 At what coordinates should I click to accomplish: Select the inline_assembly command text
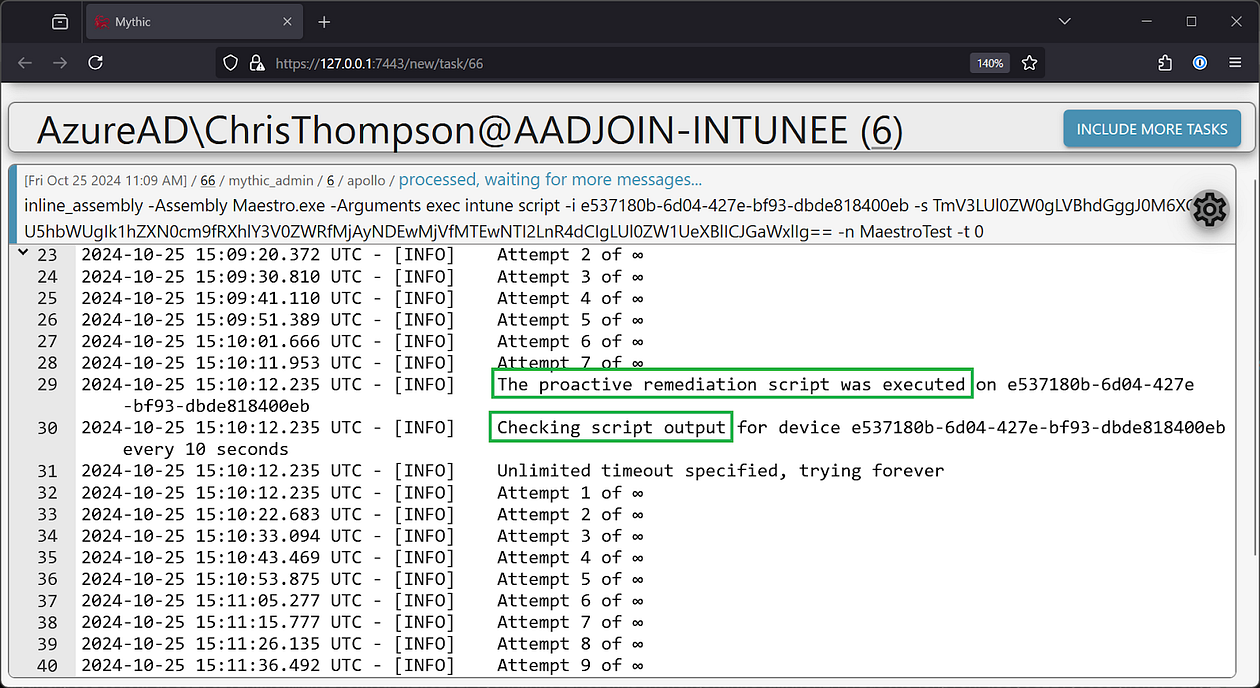coord(73,208)
